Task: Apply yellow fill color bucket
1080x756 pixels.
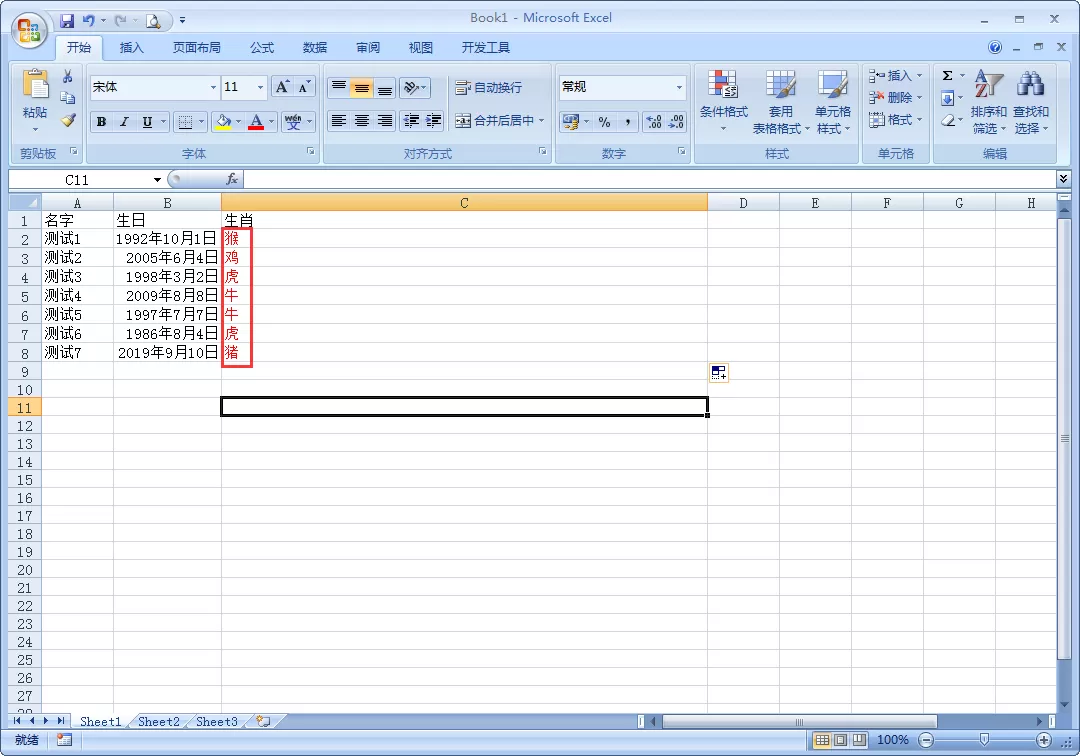Action: (223, 122)
